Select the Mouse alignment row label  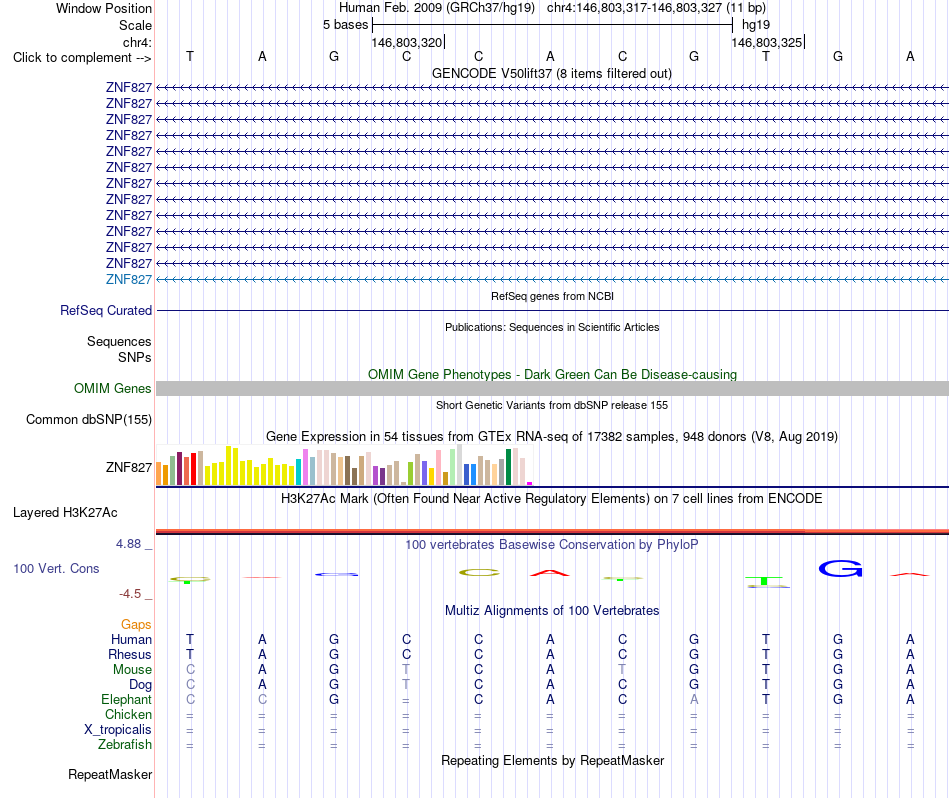[x=132, y=670]
